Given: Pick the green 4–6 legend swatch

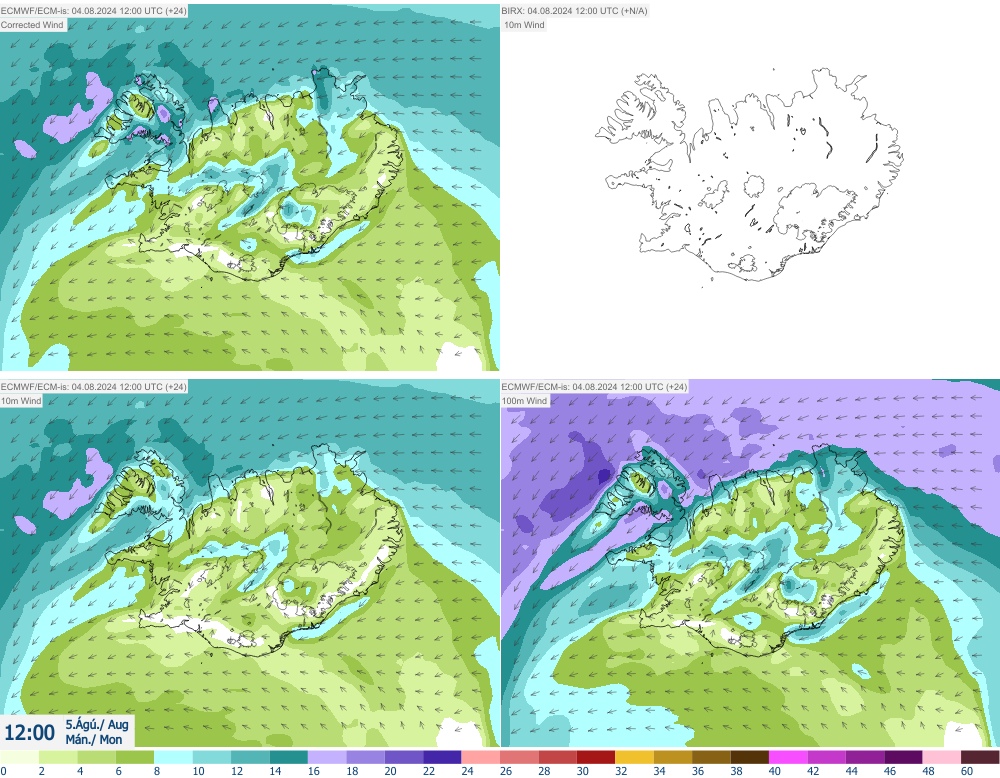Looking at the screenshot, I should [x=96, y=757].
